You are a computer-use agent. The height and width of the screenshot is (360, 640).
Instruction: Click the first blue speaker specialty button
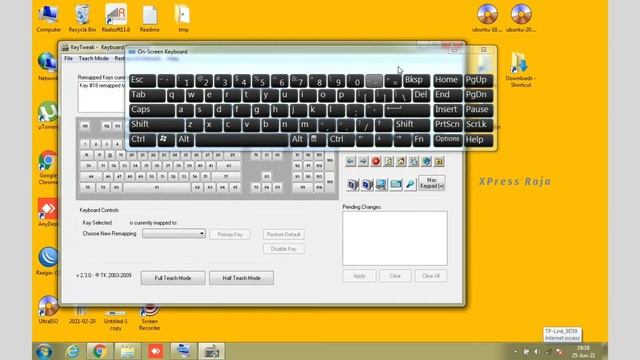[352, 184]
